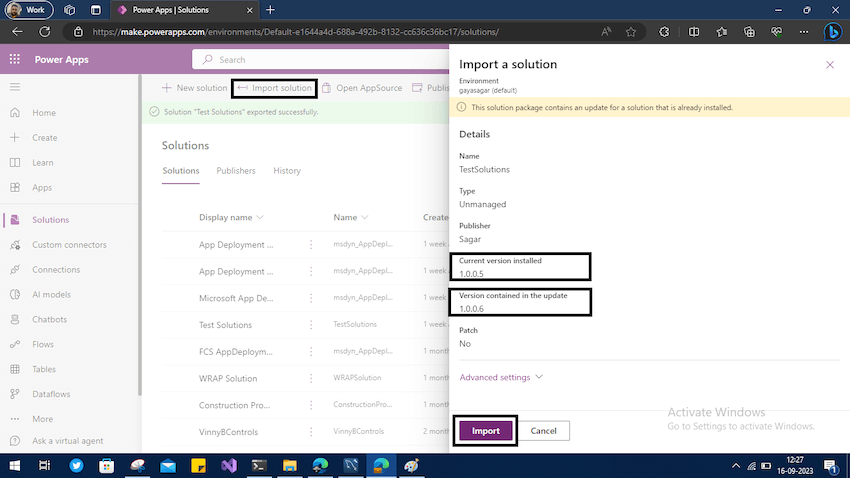Screen dimensions: 850x478
Task: Click the Flows sidebar icon
Action: [x=15, y=344]
